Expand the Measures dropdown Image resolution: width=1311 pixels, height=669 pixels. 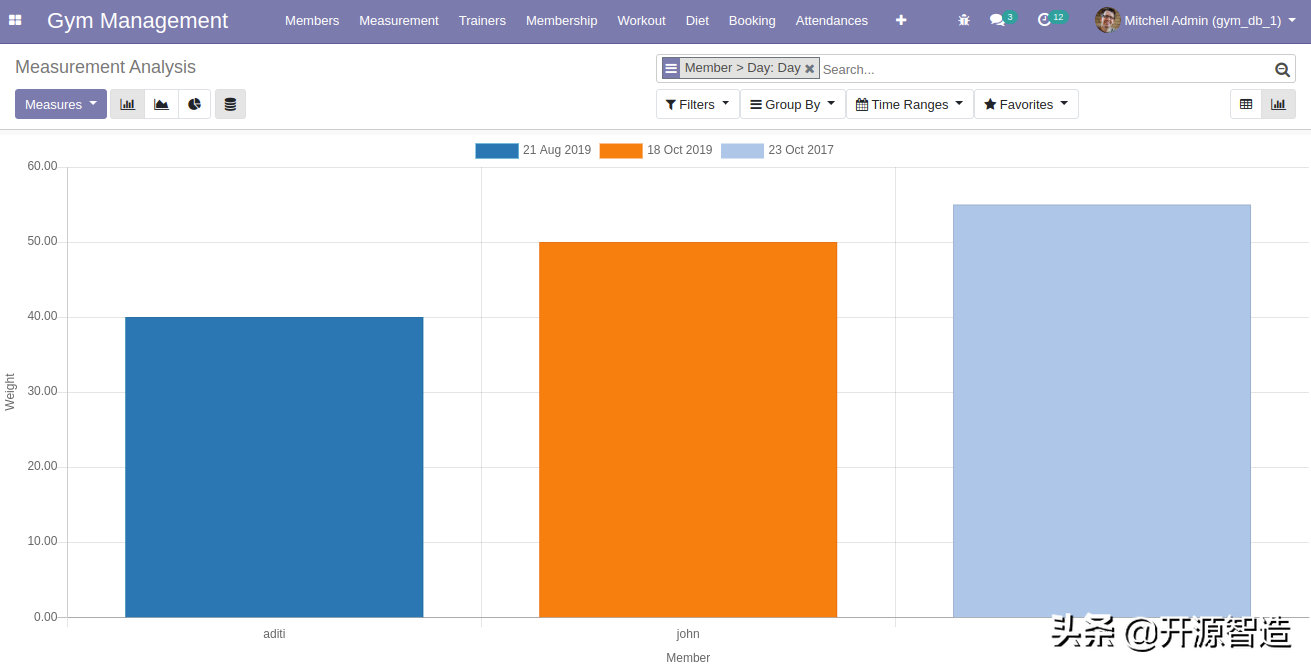(61, 104)
